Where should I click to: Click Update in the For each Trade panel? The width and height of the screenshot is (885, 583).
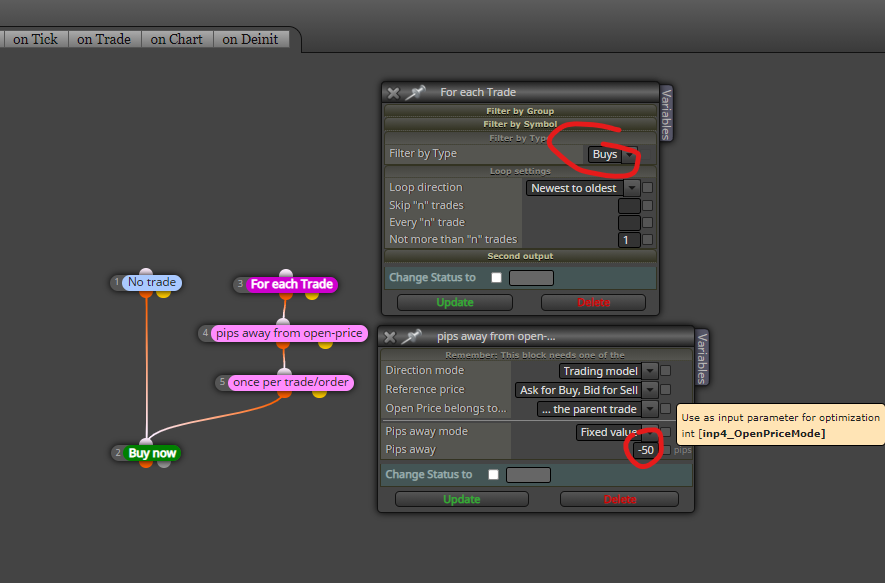(455, 303)
